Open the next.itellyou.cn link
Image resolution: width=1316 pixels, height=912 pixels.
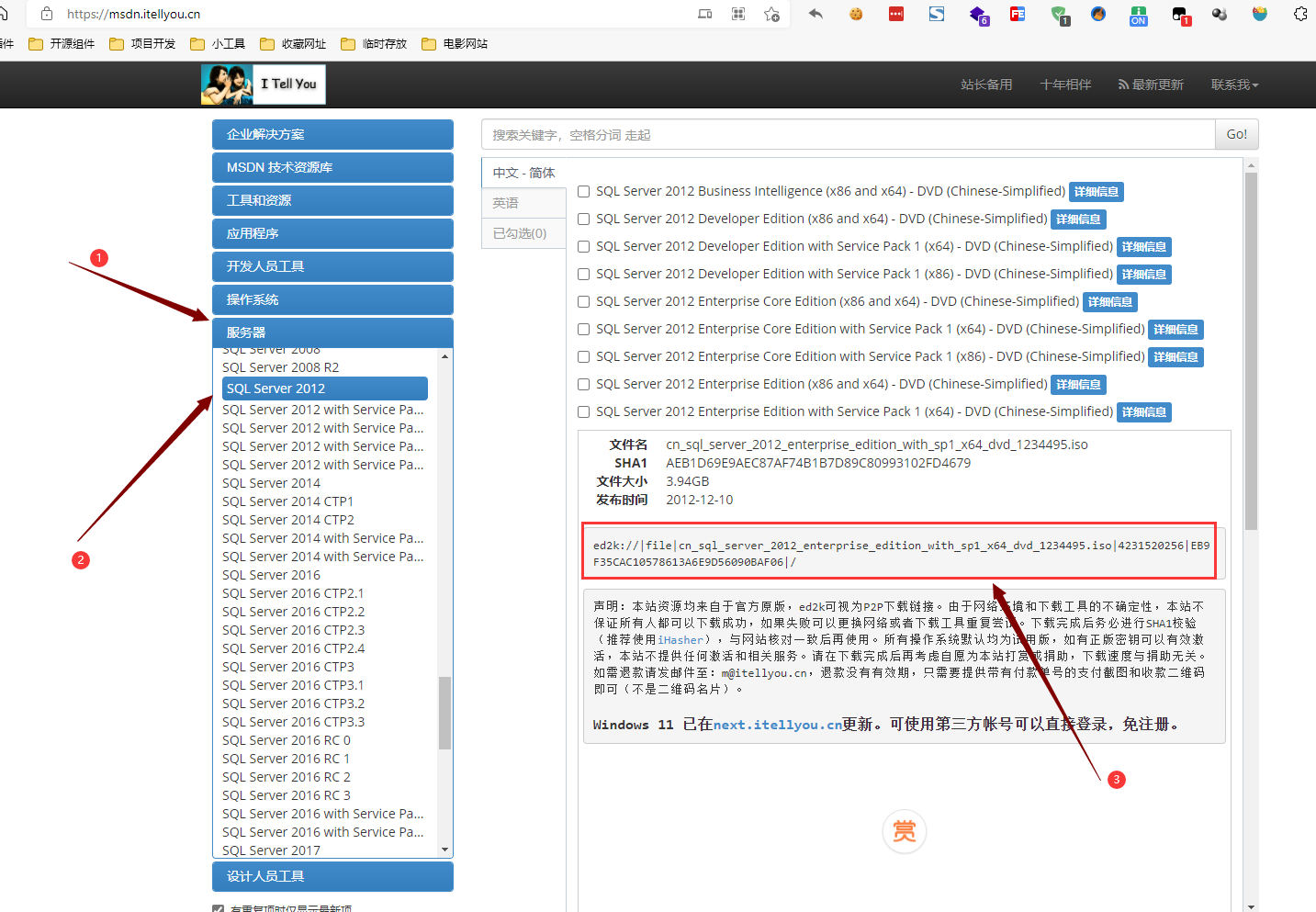click(777, 725)
